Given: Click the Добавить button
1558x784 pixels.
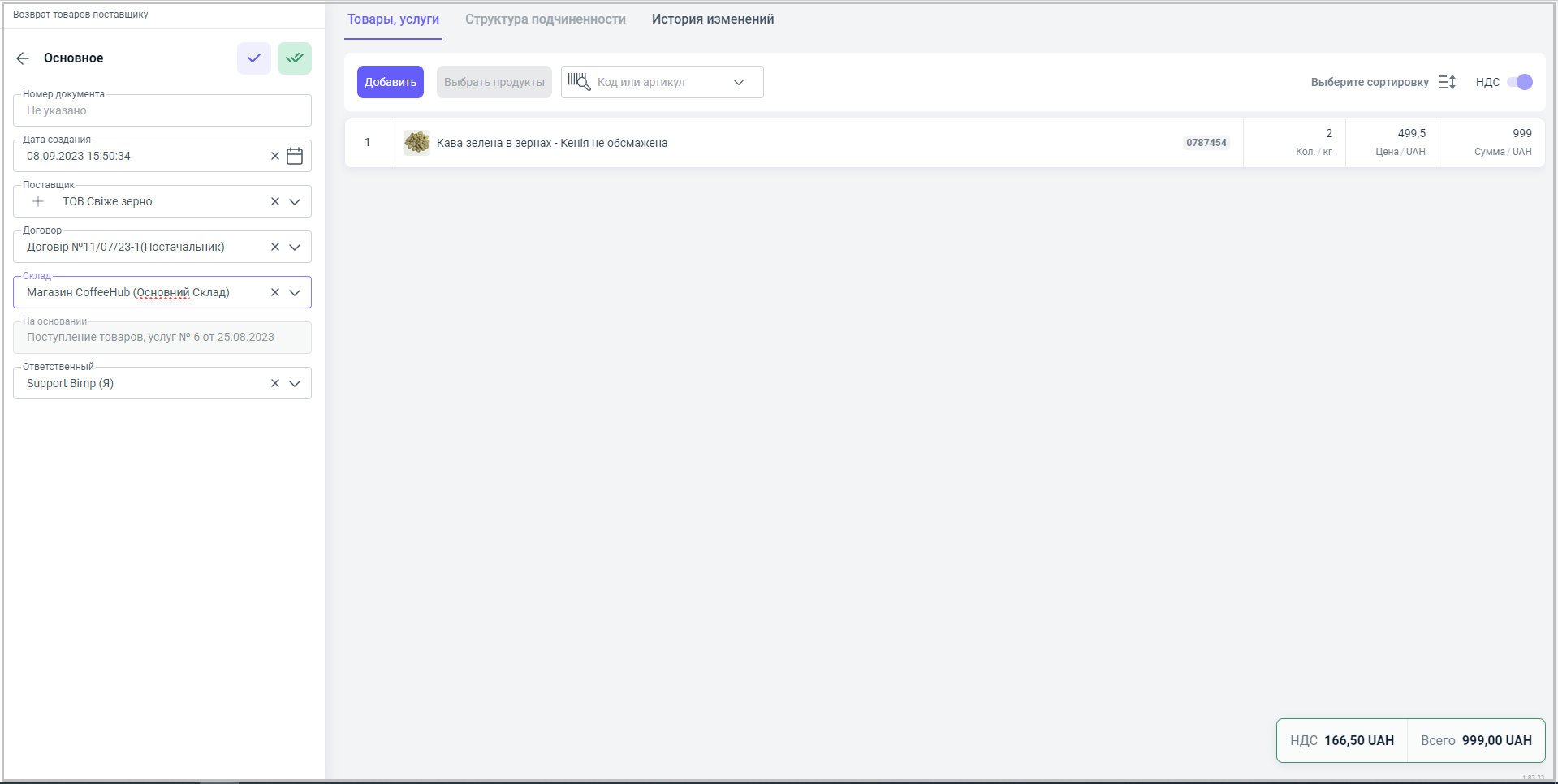Looking at the screenshot, I should pyautogui.click(x=390, y=82).
